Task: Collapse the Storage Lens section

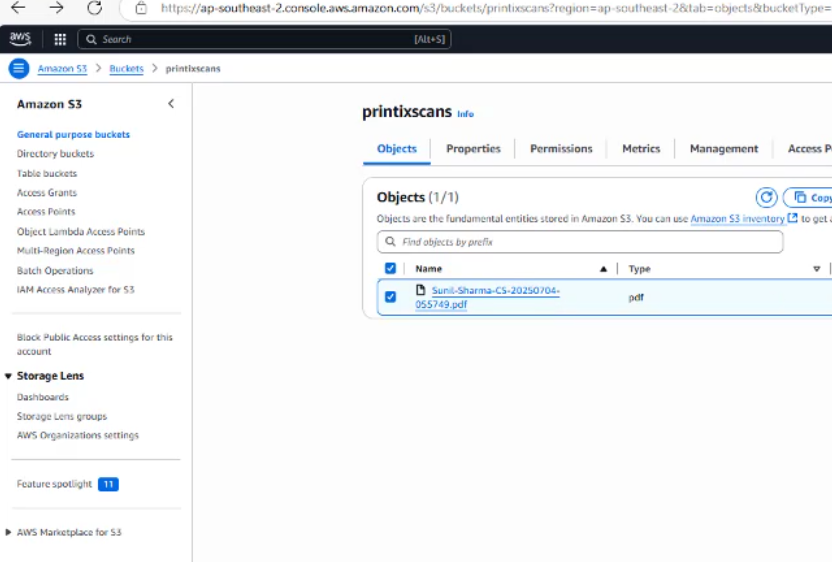Action: (9, 376)
